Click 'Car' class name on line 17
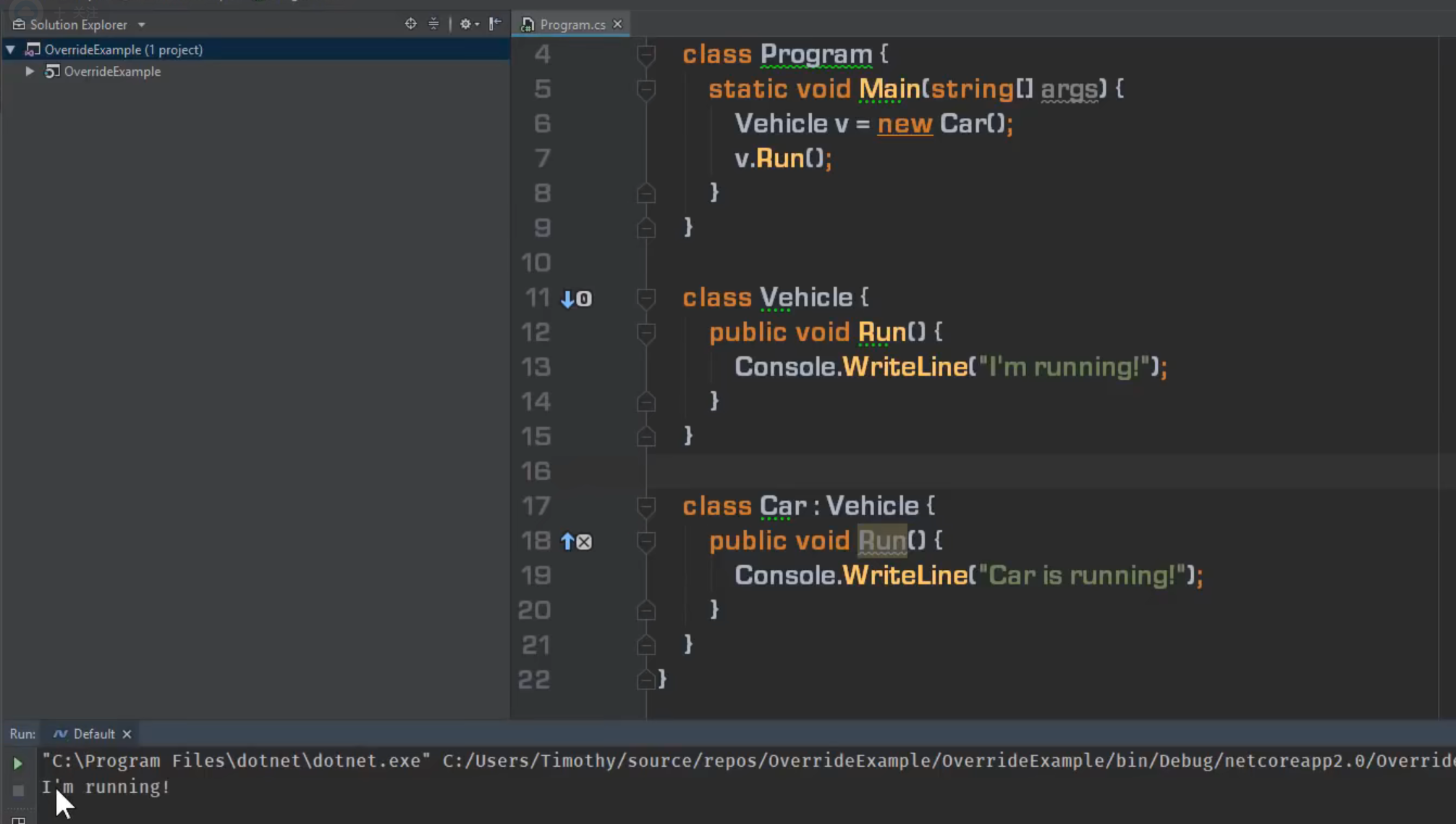Screen dimensions: 1456x824 pos(783,506)
